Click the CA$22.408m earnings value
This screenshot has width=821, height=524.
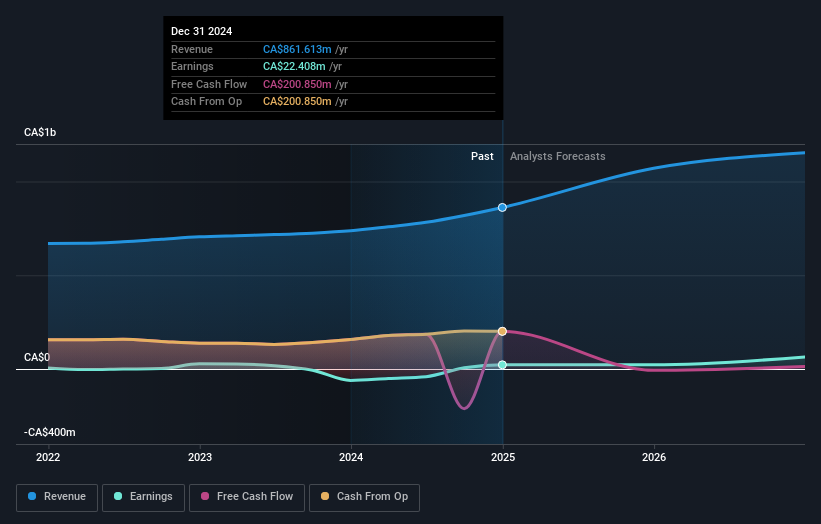294,66
